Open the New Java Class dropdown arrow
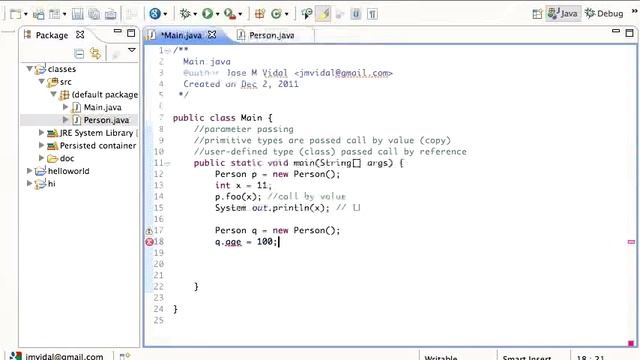This screenshot has height=360, width=640. 287,14
